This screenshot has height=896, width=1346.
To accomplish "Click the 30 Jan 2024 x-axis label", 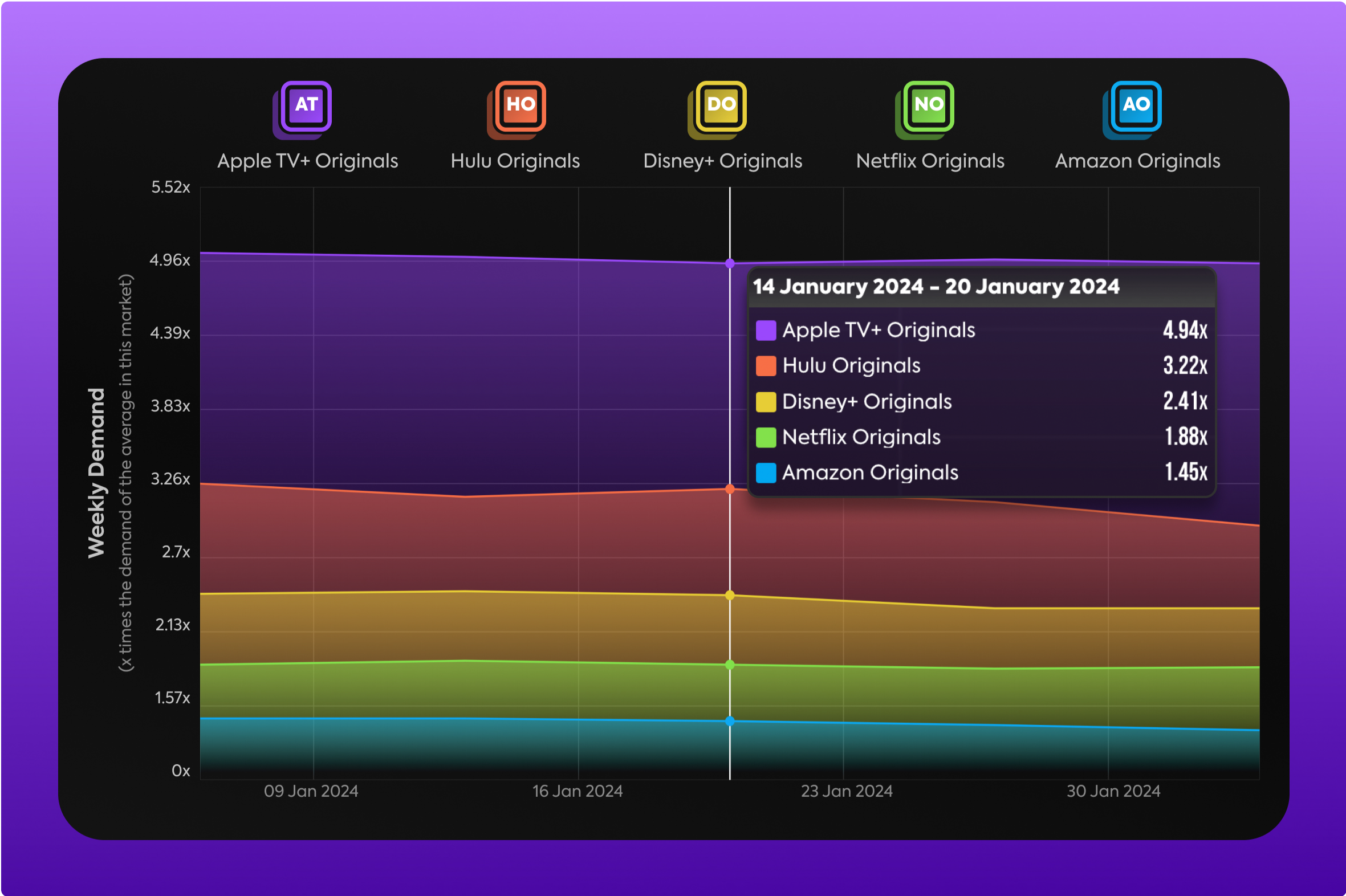I will click(1113, 792).
